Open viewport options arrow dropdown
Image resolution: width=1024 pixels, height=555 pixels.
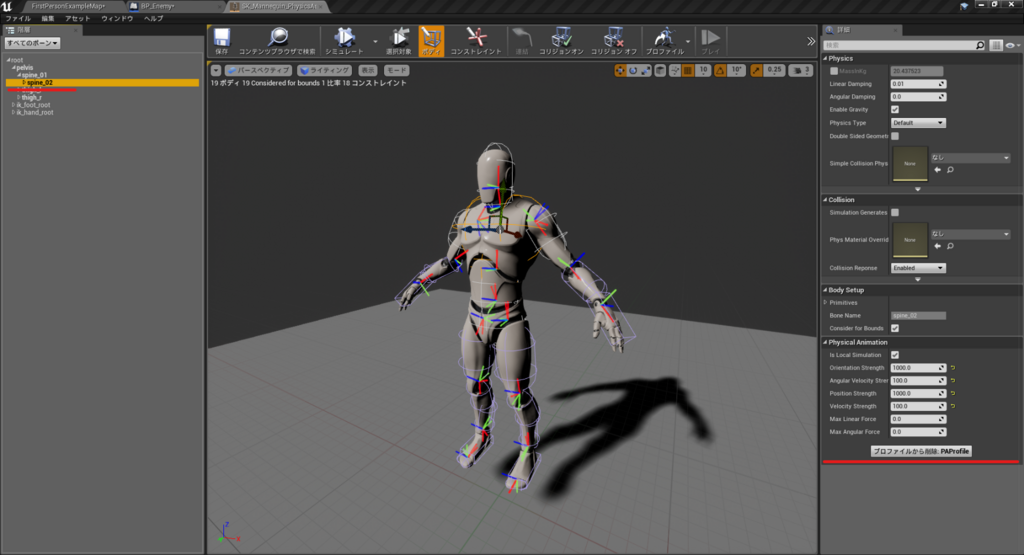pos(216,71)
